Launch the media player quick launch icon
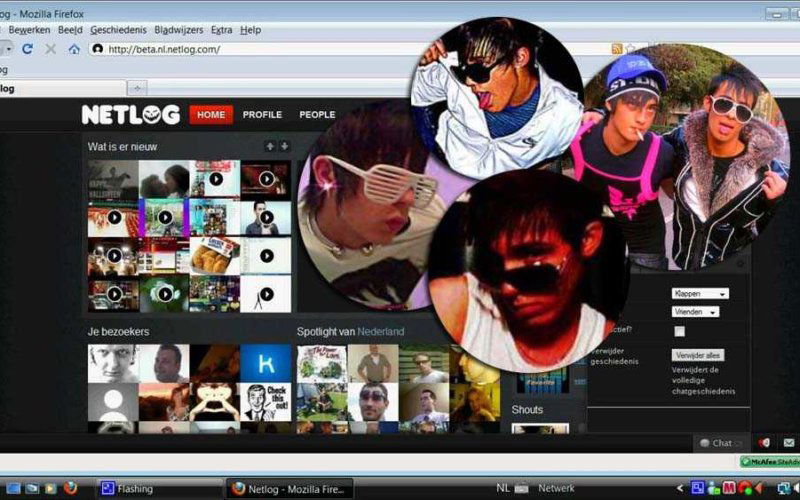Screen dimensions: 800x500 (x=50, y=488)
